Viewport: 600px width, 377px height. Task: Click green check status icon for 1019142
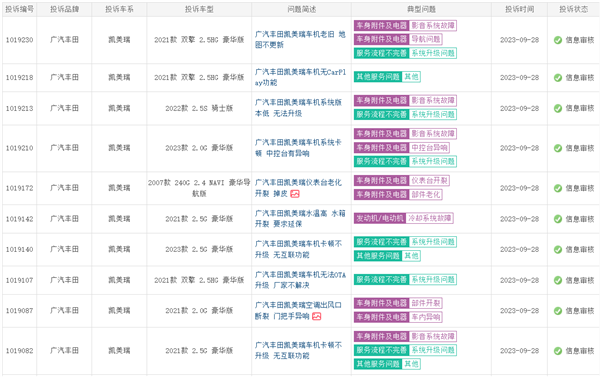coord(558,219)
